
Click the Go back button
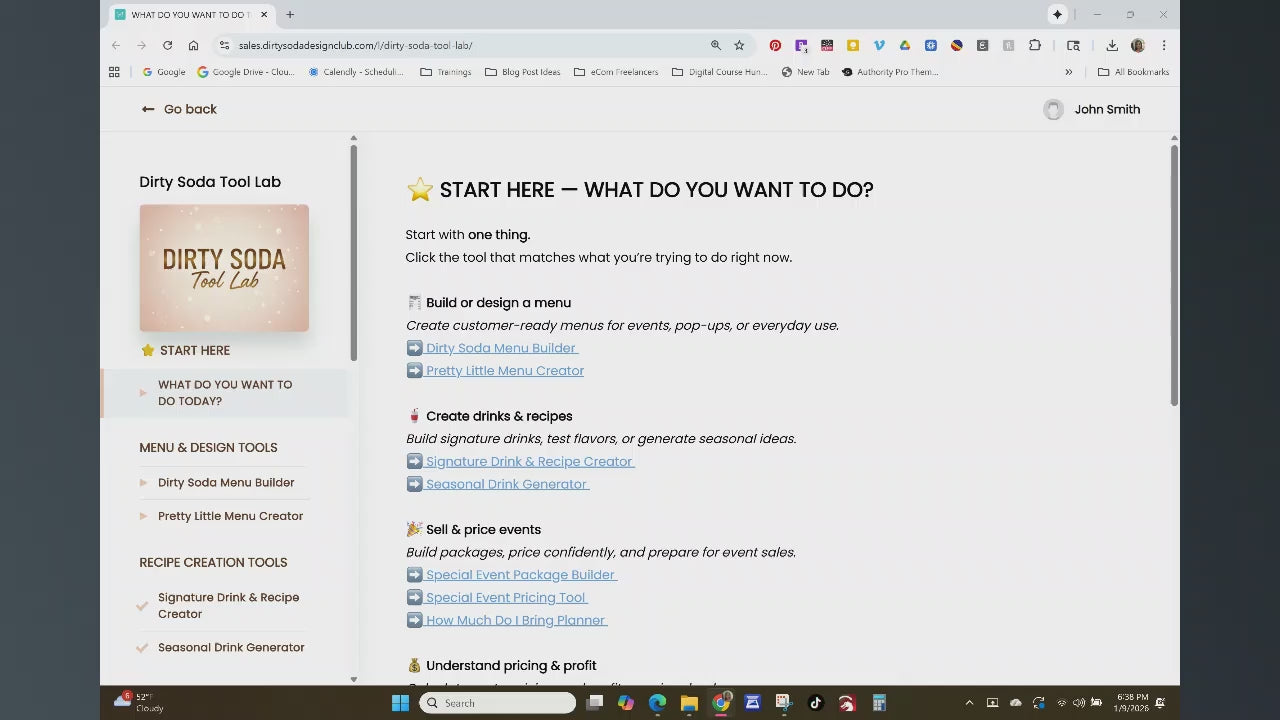pyautogui.click(x=179, y=109)
